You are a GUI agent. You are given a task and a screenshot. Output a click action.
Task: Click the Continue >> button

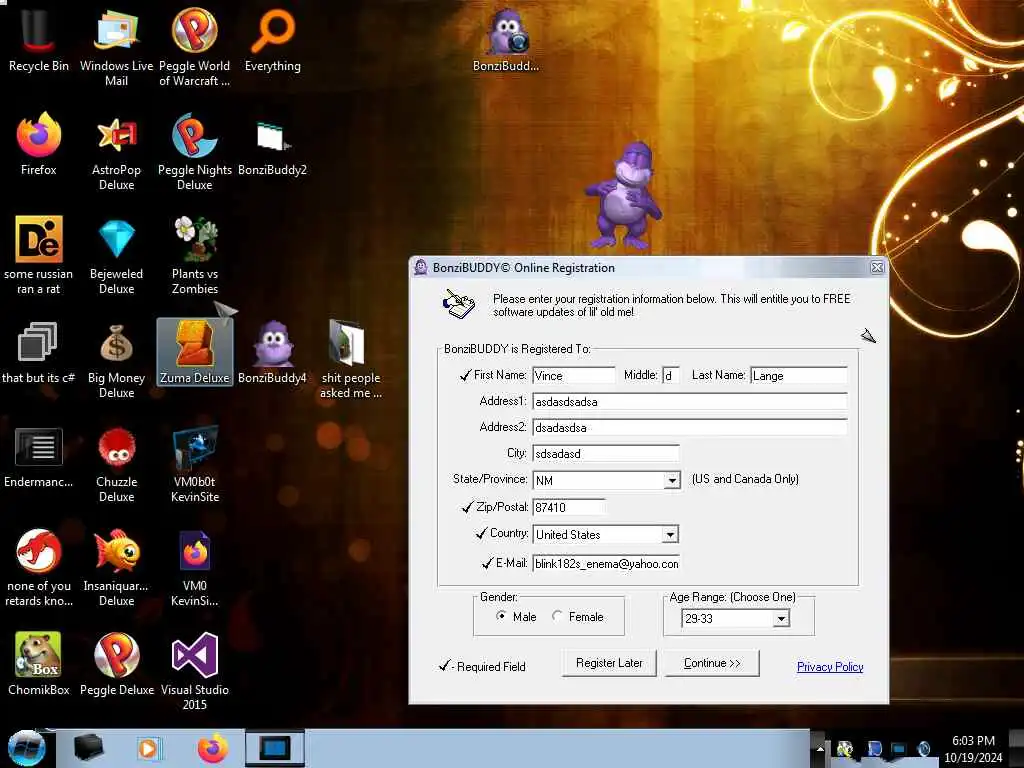[712, 663]
